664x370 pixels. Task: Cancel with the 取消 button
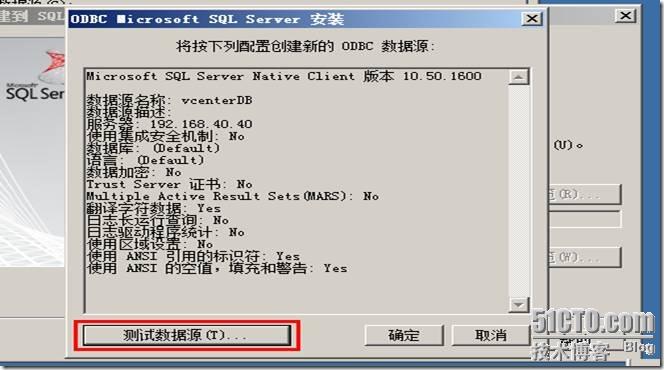tap(490, 335)
